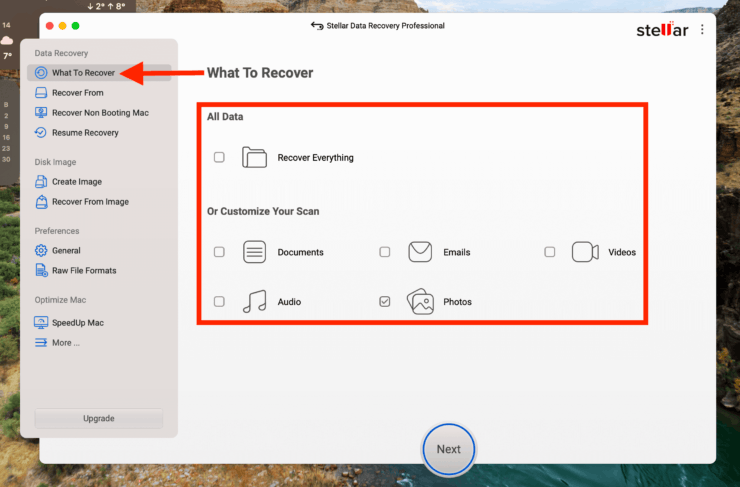Click the Emails envelope icon
Viewport: 740px width, 487px height.
[420, 252]
